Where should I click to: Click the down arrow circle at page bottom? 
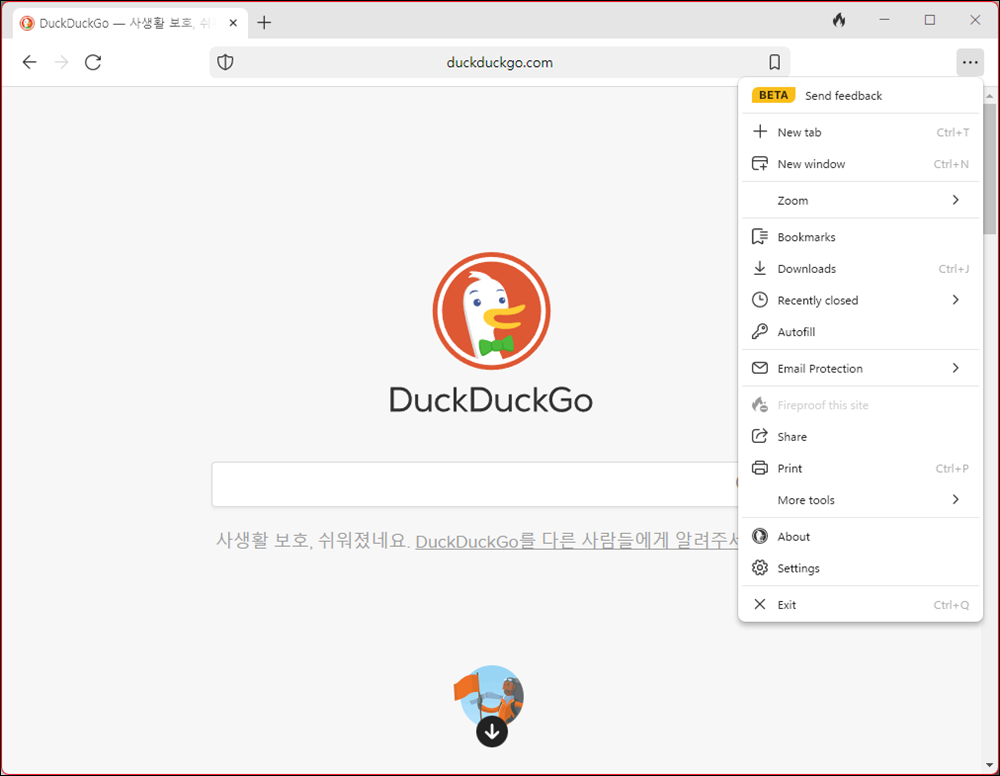492,732
